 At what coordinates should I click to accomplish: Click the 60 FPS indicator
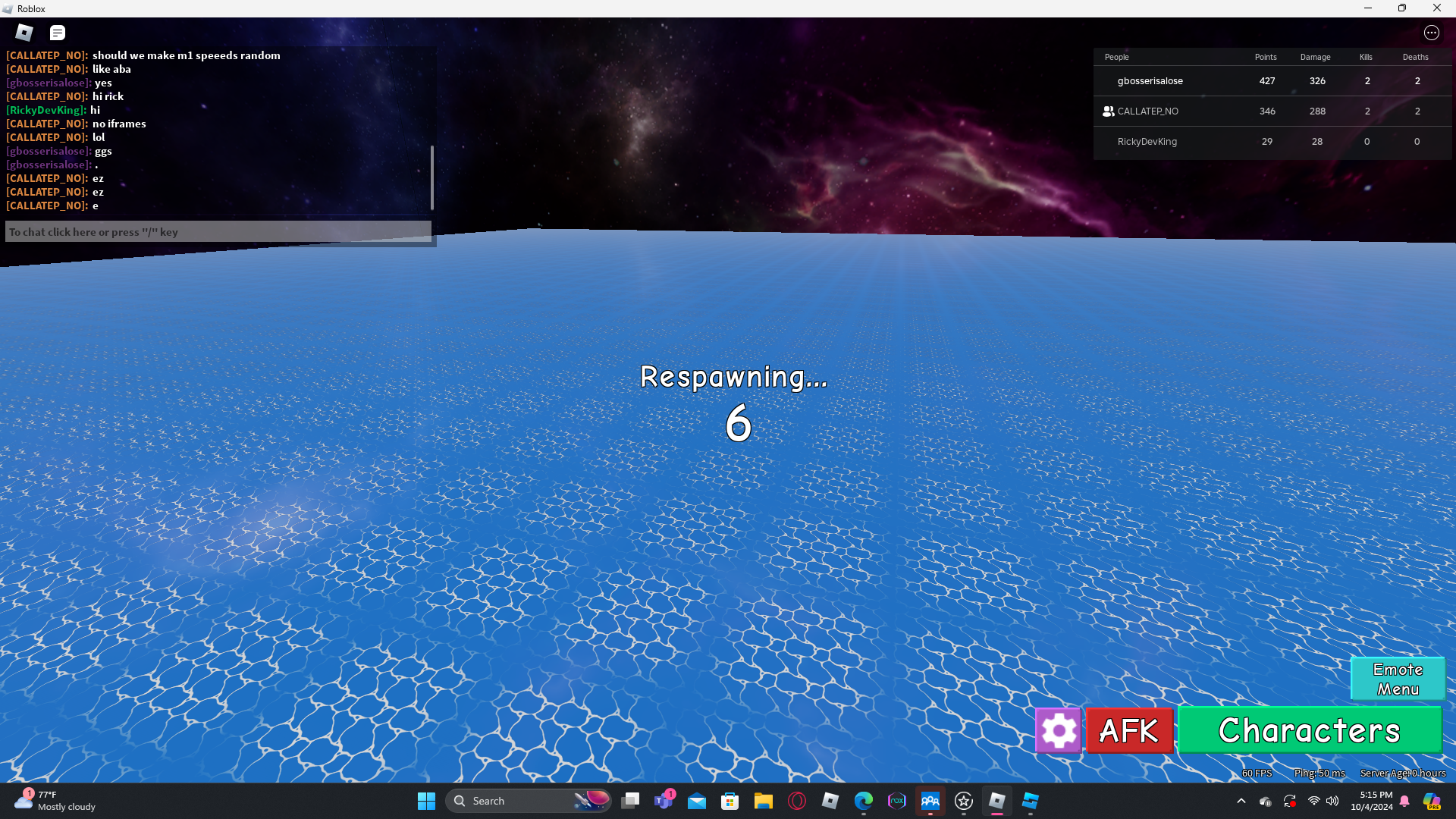coord(1257,773)
